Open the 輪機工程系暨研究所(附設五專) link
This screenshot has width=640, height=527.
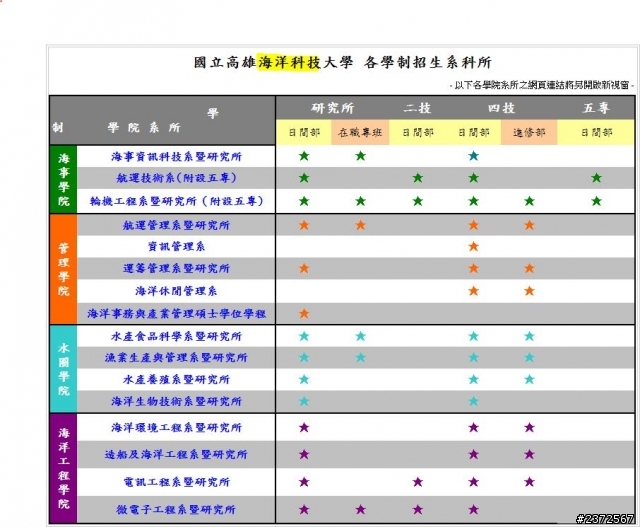(176, 201)
